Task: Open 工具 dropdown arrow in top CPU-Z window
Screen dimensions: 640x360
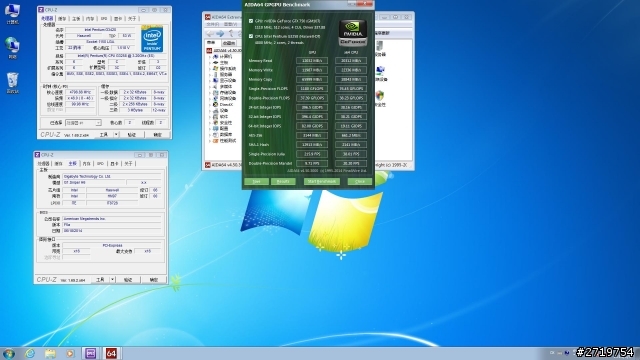Action: click(x=116, y=135)
